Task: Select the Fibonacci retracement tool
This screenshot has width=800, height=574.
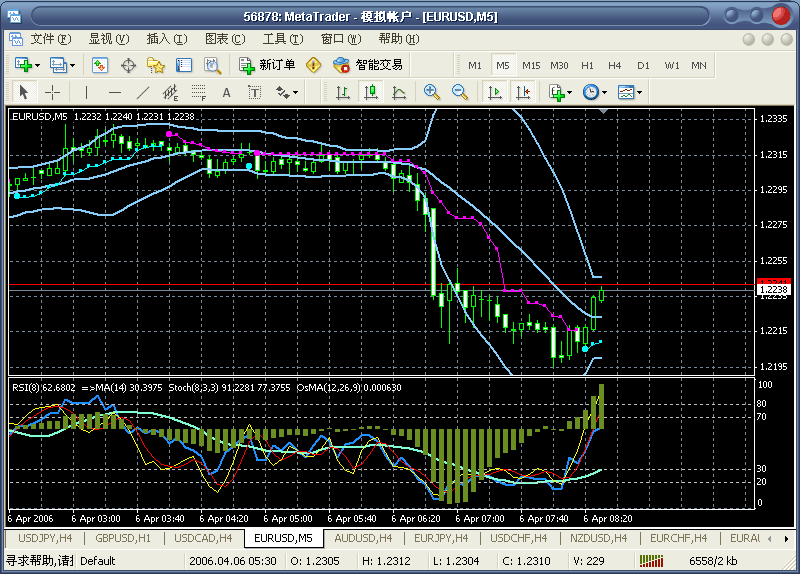Action: [x=198, y=92]
